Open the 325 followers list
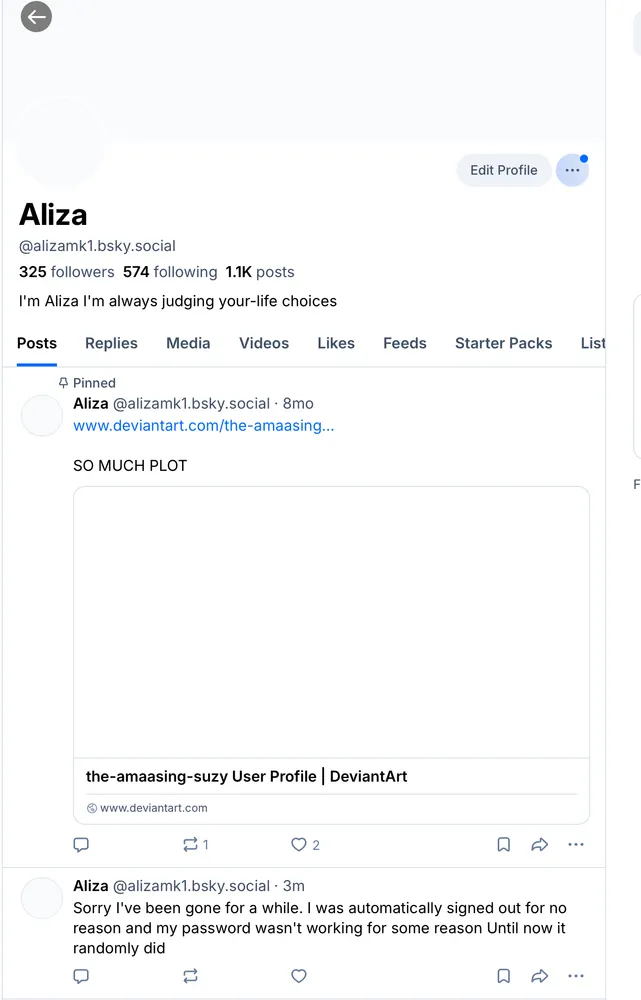The image size is (641, 1000). click(66, 272)
